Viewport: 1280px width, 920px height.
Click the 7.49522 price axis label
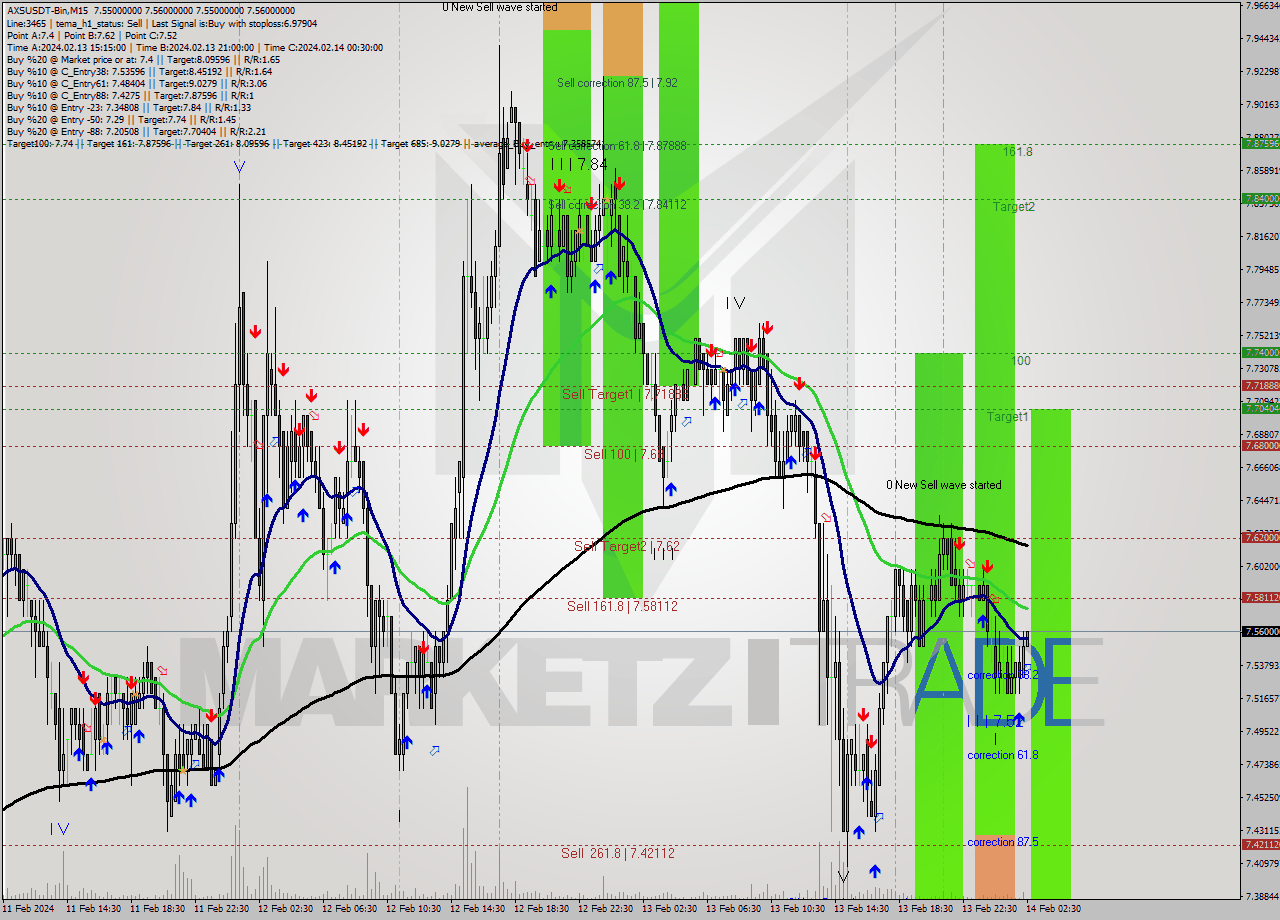click(1262, 731)
